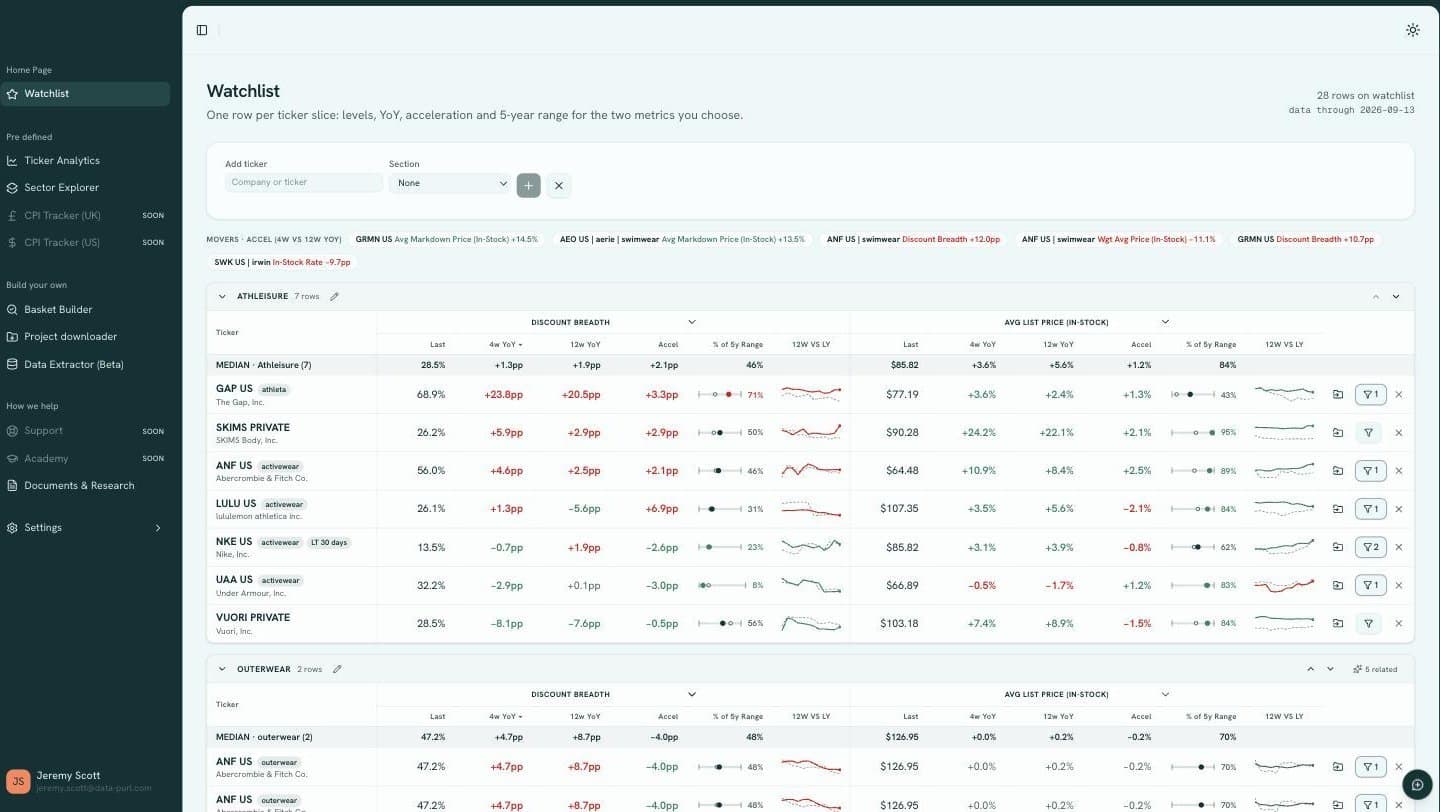Viewport: 1440px width, 812px height.
Task: Edit the Athleisure section name pencil
Action: tap(335, 297)
